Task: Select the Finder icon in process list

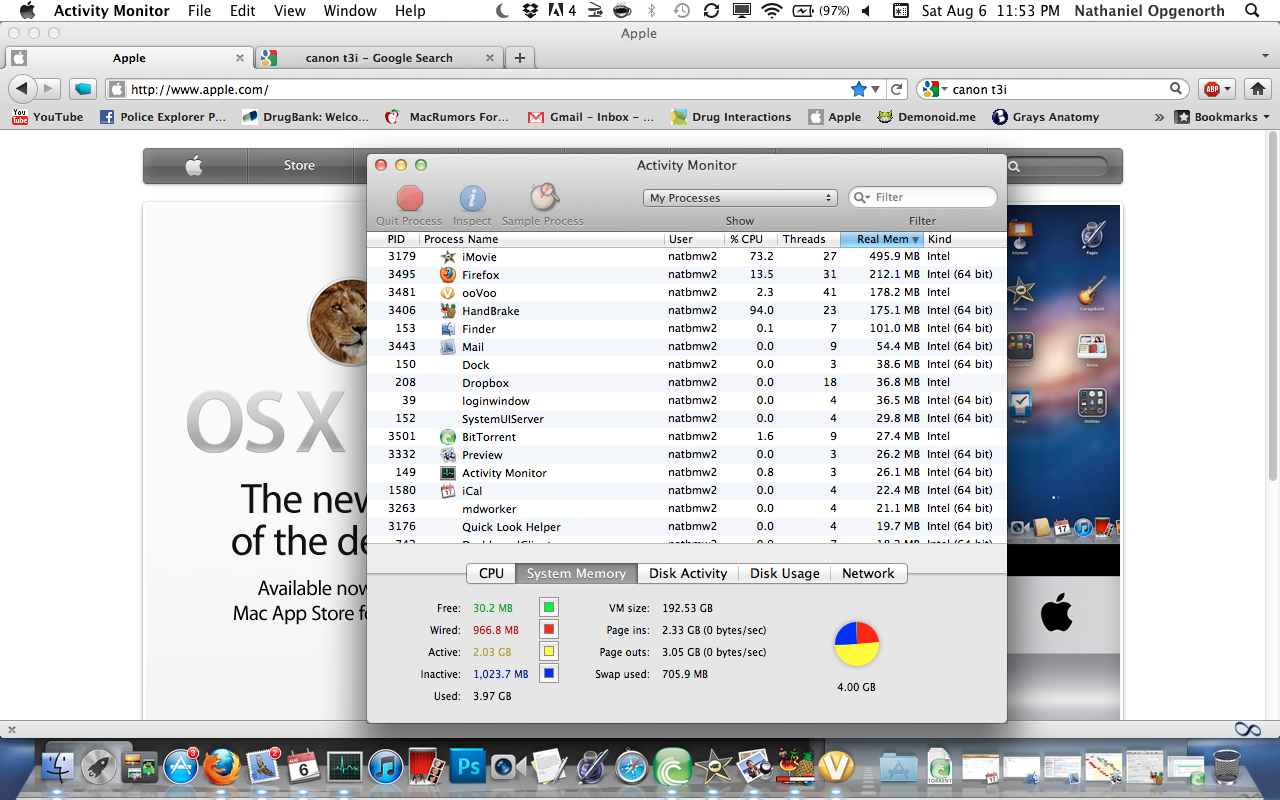Action: [x=448, y=329]
